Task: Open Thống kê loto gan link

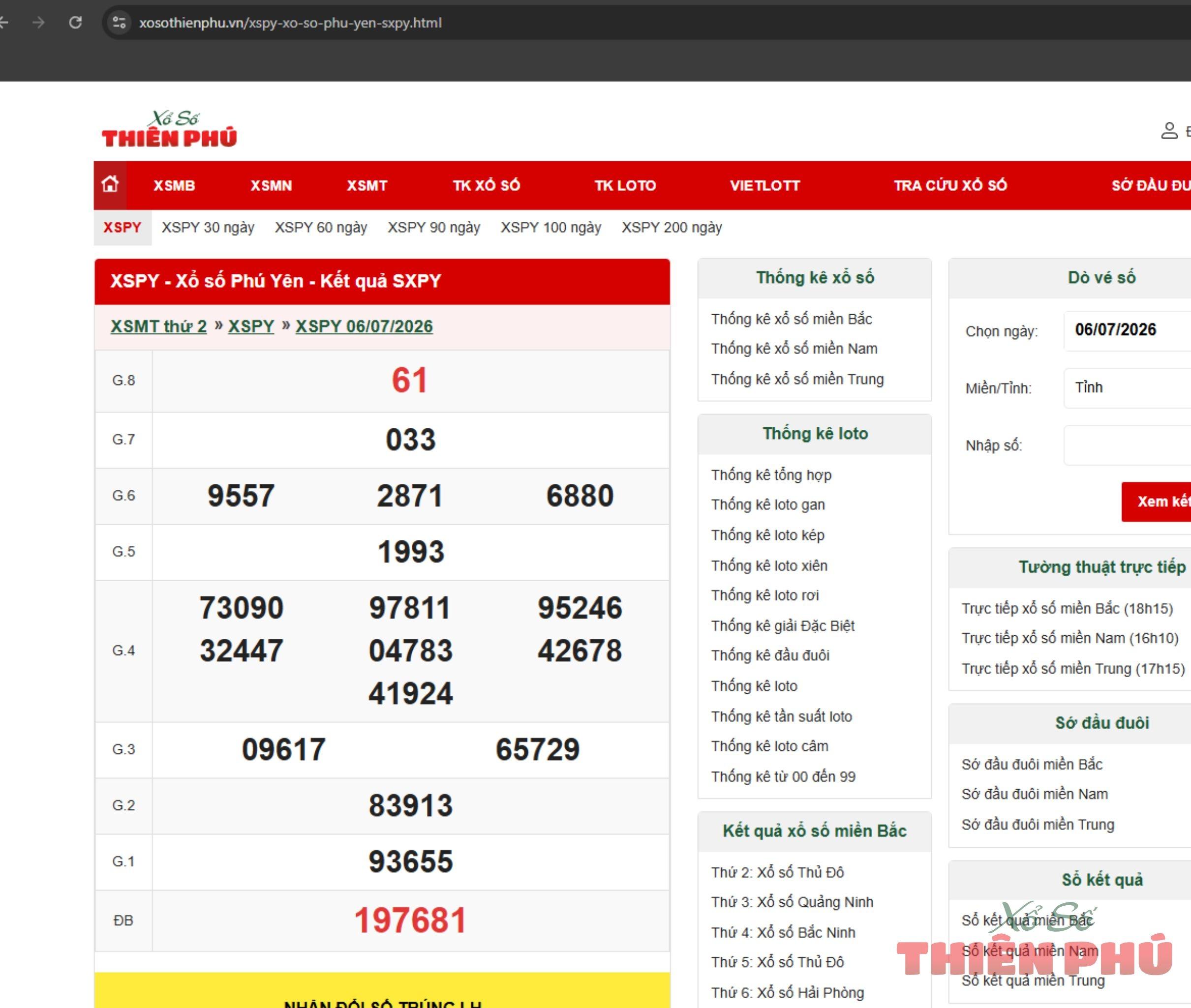Action: tap(768, 504)
